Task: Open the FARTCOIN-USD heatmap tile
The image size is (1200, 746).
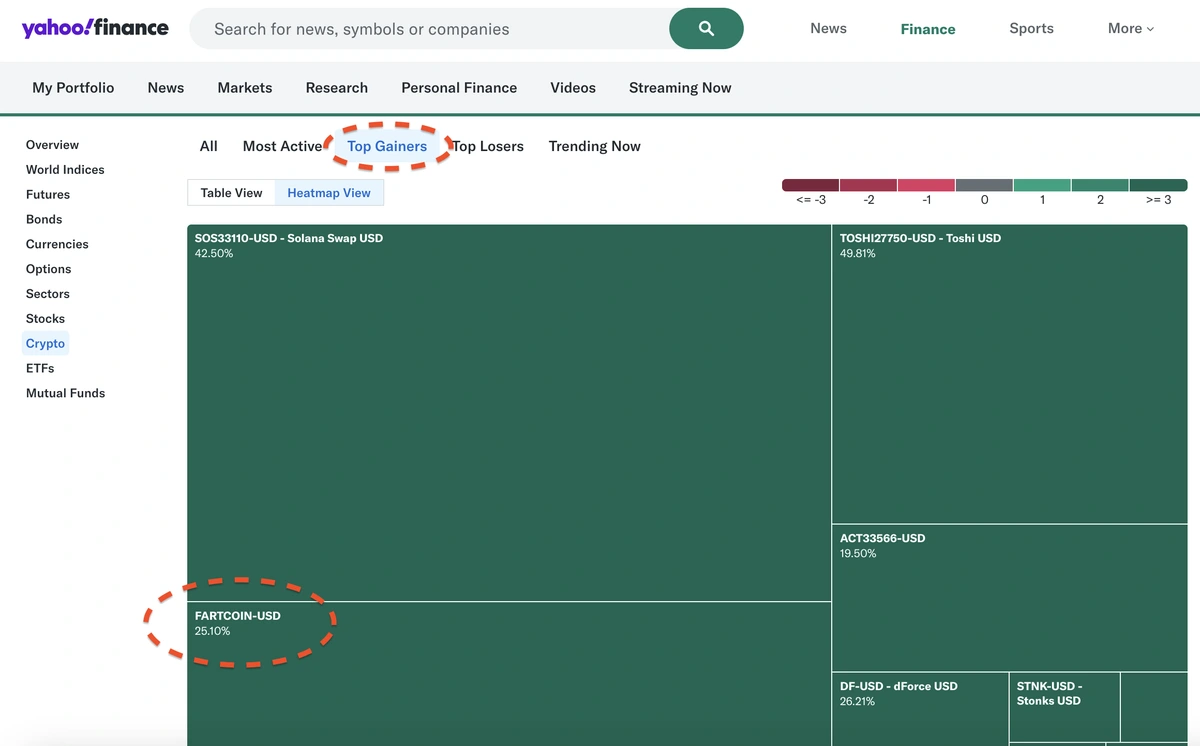Action: pos(509,674)
